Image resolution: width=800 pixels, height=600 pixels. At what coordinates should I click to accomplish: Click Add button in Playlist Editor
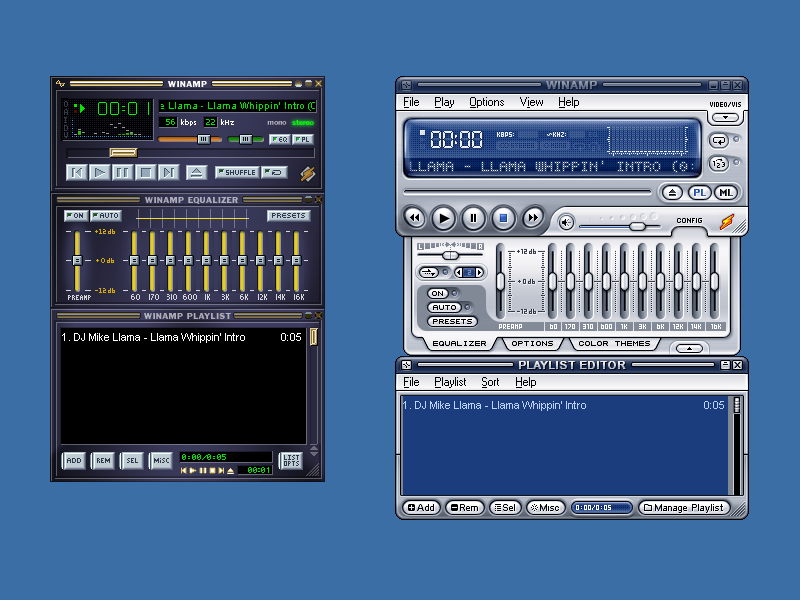tap(421, 508)
